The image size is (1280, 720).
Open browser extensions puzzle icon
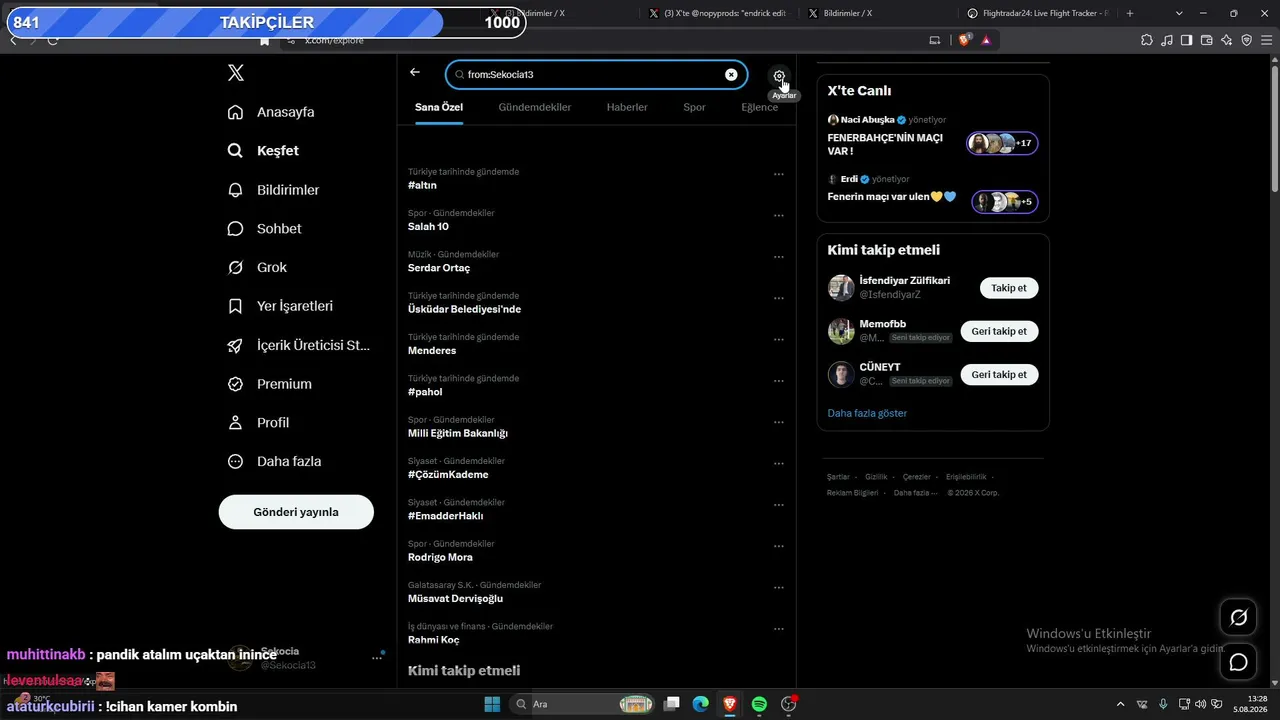tap(1147, 40)
